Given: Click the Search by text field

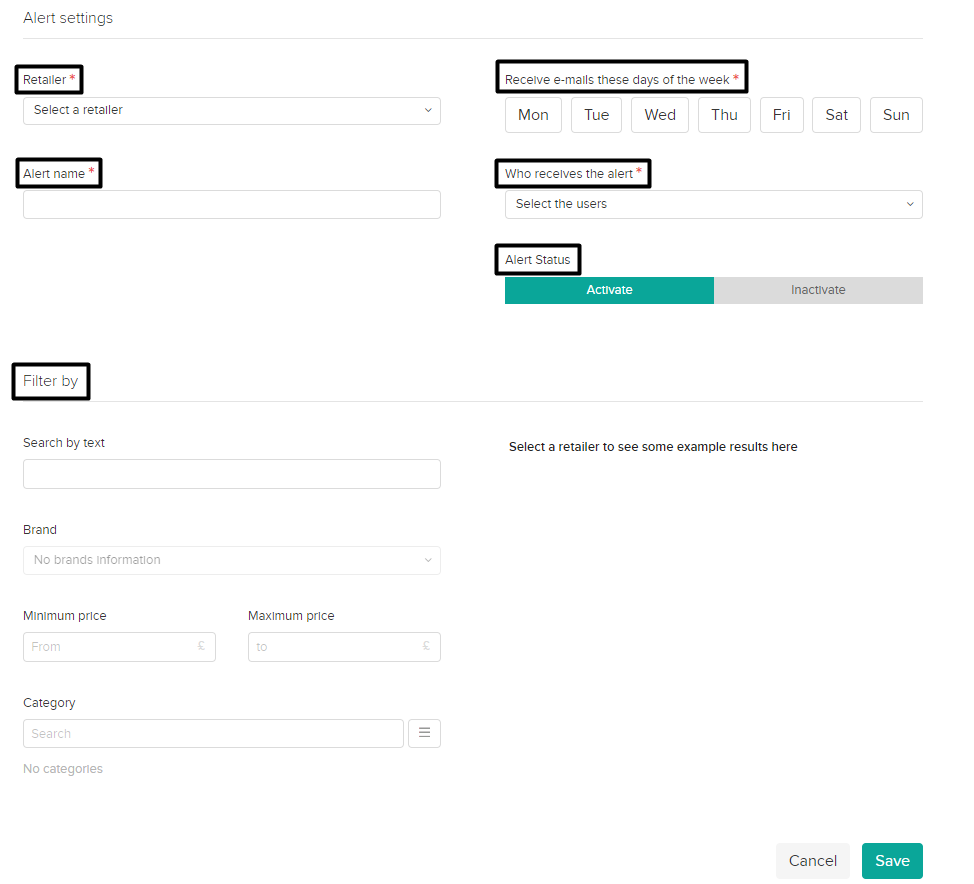Looking at the screenshot, I should pos(231,474).
